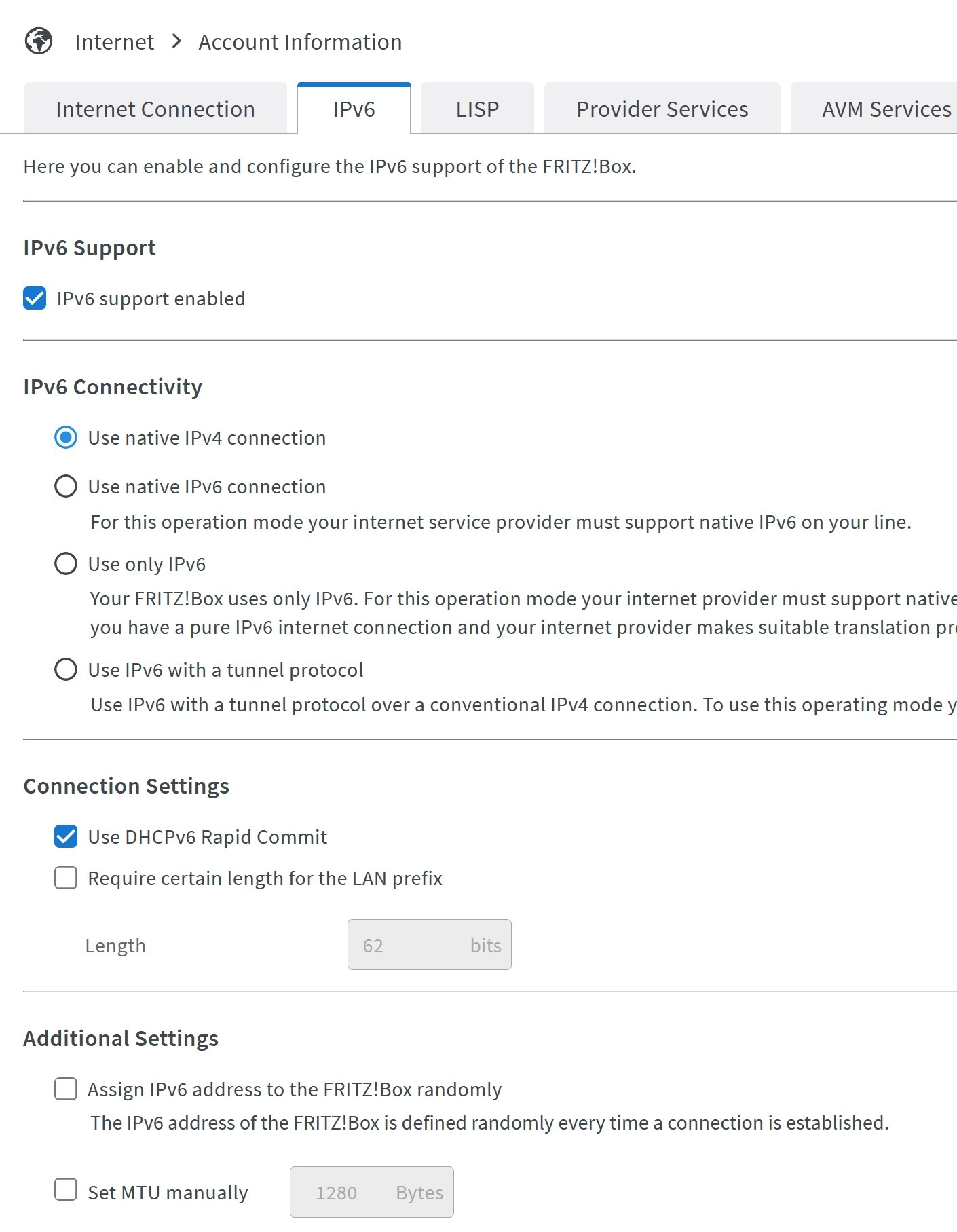Open the Internet breadcrumb link
The width and height of the screenshot is (957, 1232).
[x=114, y=42]
